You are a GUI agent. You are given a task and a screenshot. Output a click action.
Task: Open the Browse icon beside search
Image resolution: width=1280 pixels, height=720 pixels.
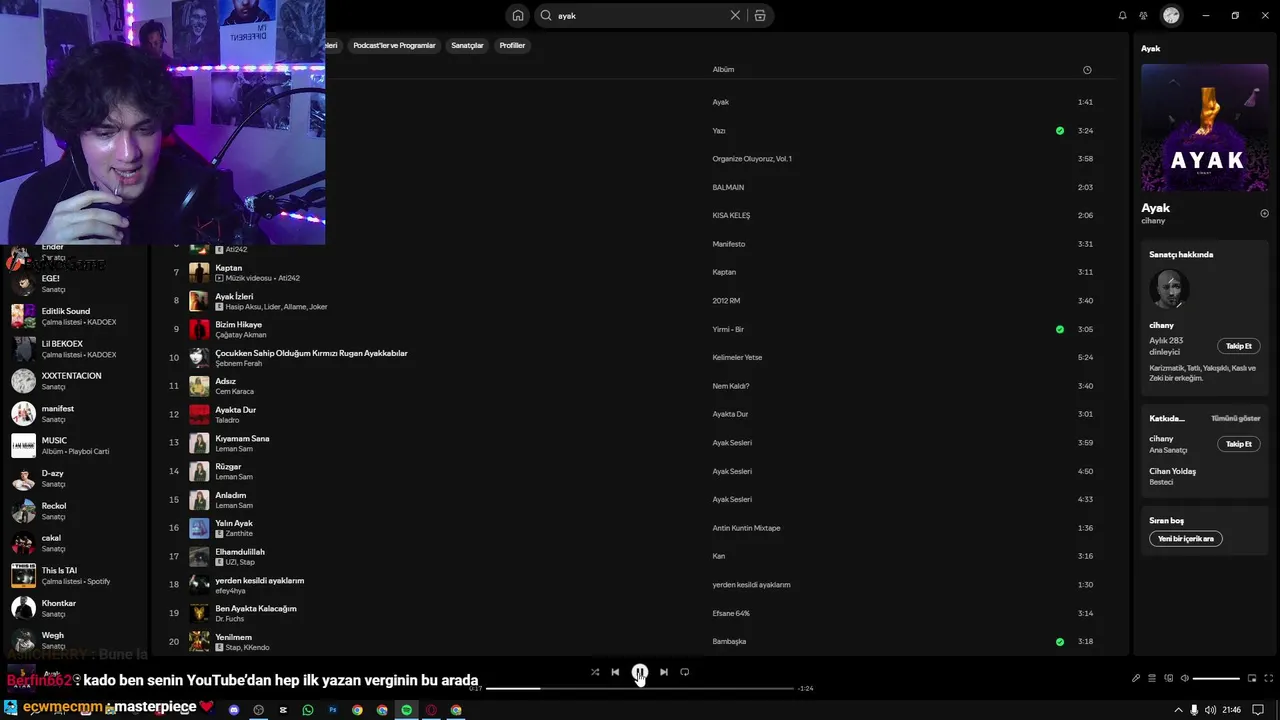click(x=760, y=16)
